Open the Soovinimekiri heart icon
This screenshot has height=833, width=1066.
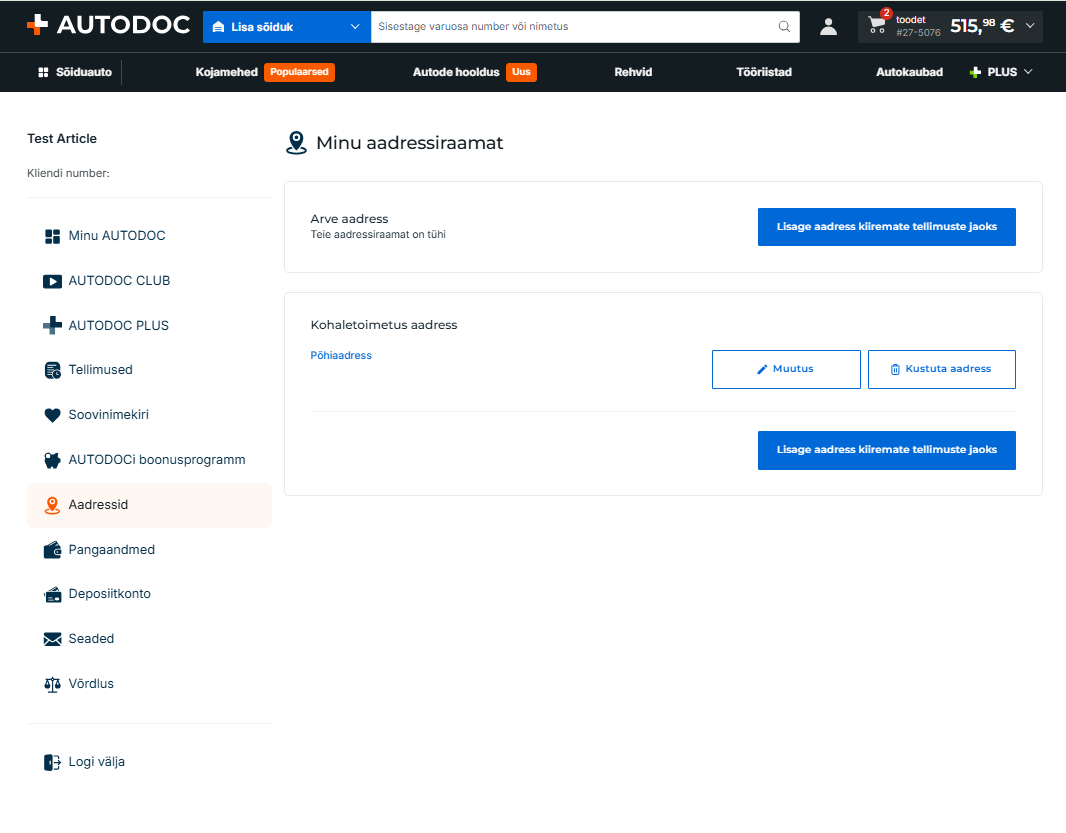pyautogui.click(x=52, y=415)
